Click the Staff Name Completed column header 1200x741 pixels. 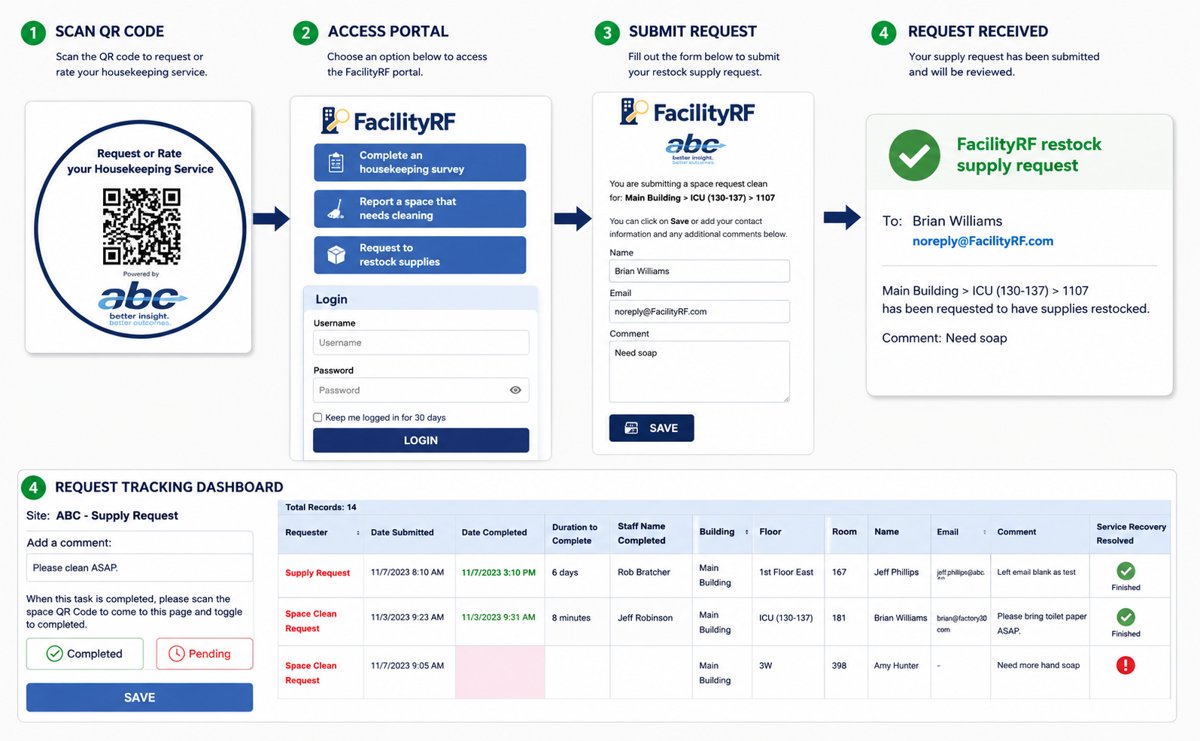pyautogui.click(x=642, y=533)
